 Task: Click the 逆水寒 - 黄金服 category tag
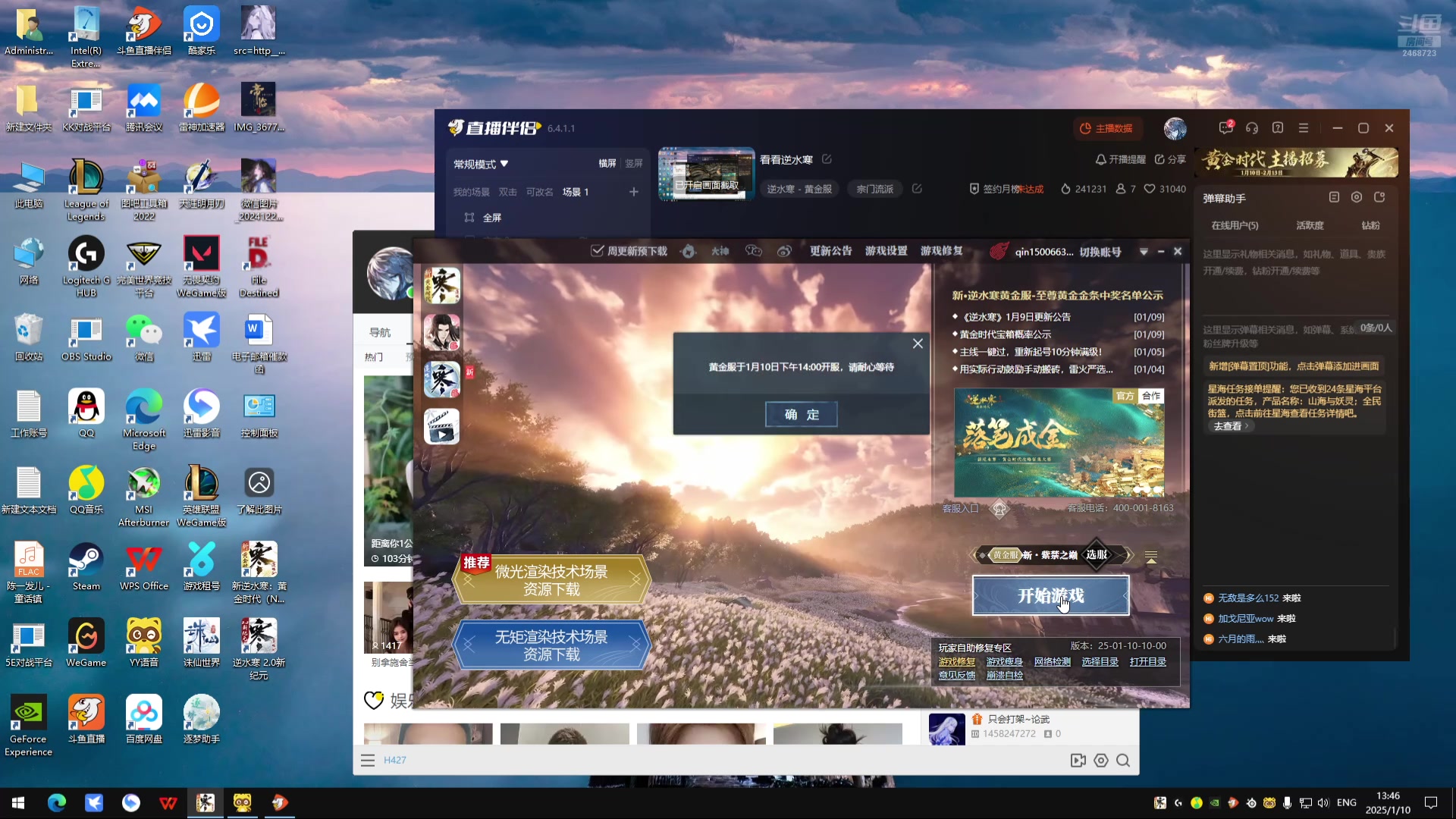pos(799,189)
